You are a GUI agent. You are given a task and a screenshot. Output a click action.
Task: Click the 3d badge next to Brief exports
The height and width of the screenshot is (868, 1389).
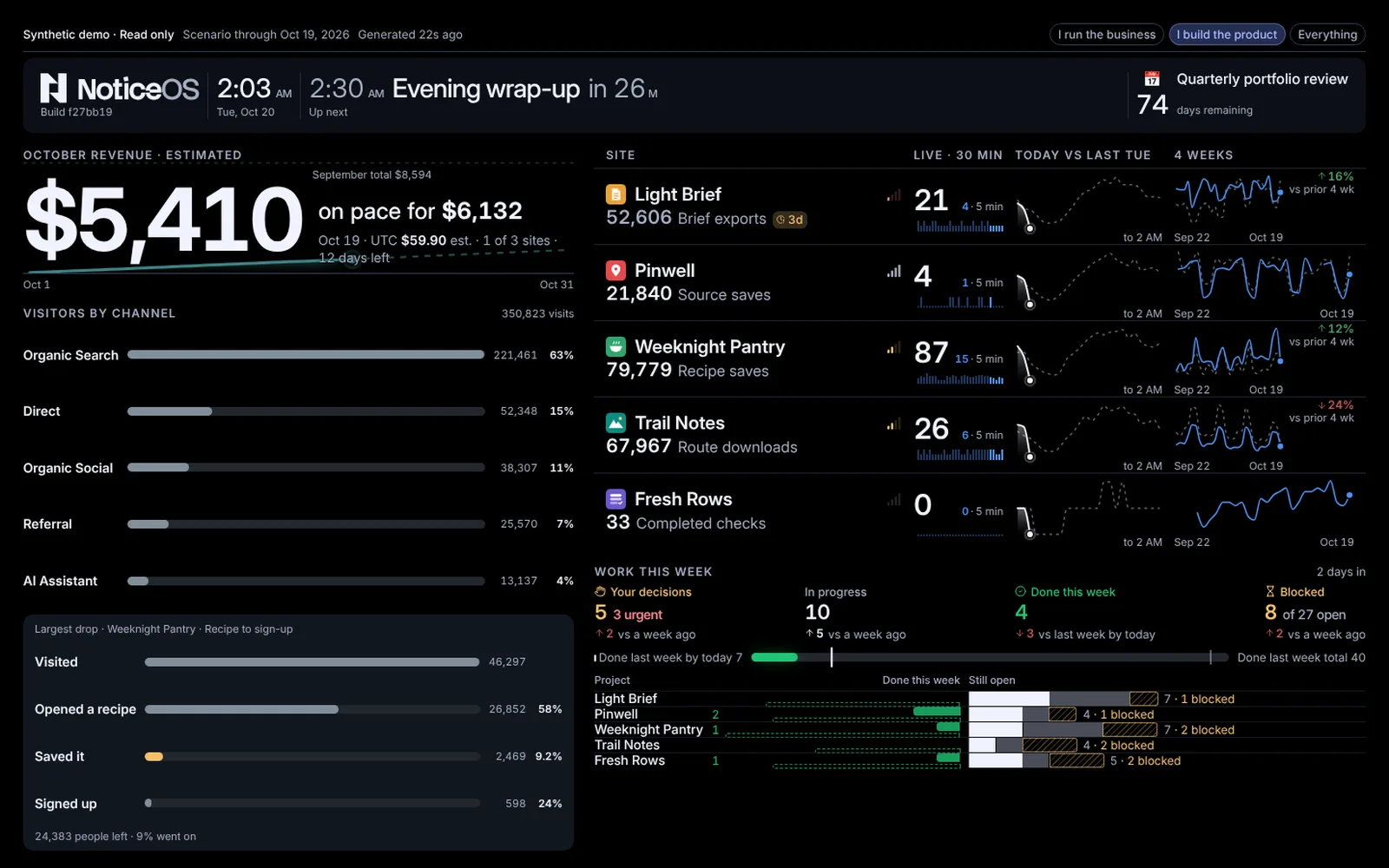[790, 220]
